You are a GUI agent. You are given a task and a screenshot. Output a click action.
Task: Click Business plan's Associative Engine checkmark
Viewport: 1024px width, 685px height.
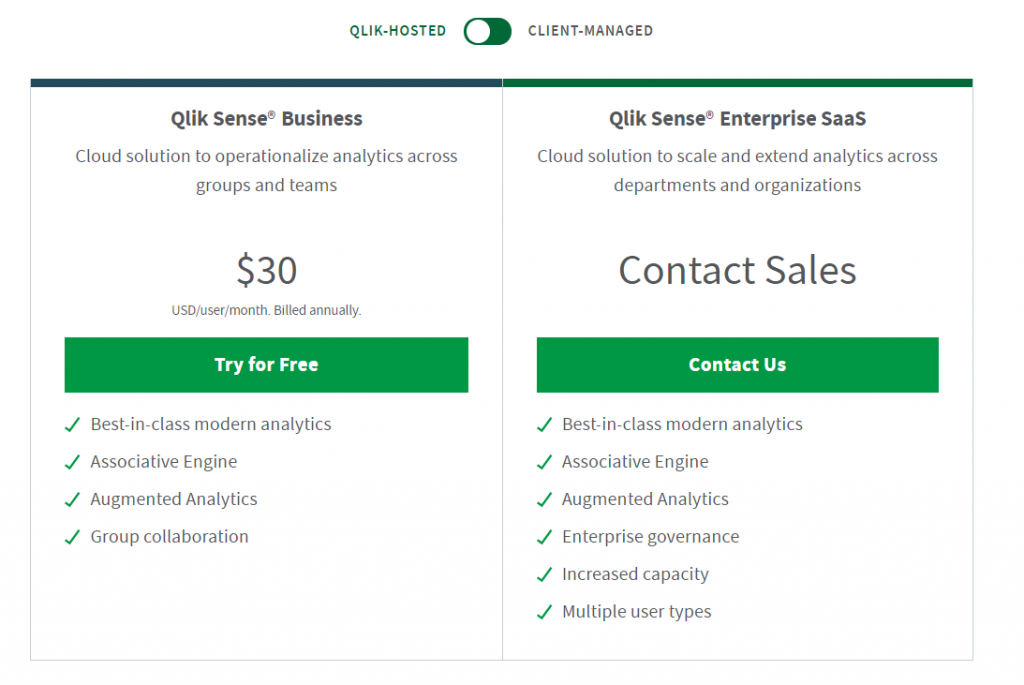point(72,463)
